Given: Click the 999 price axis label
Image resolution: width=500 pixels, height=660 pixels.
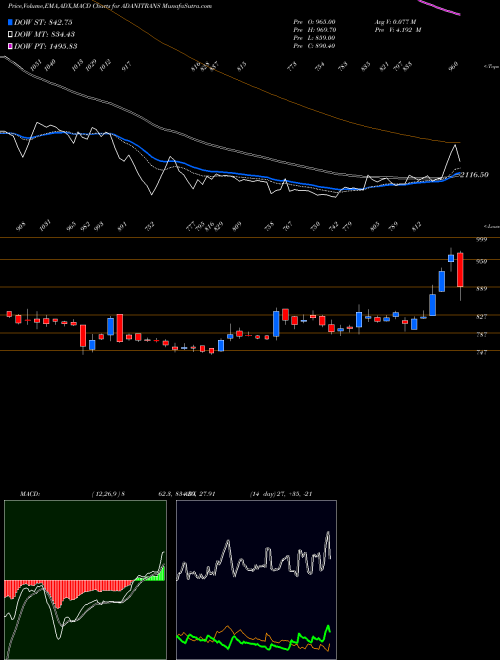Looking at the screenshot, I should click(481, 240).
